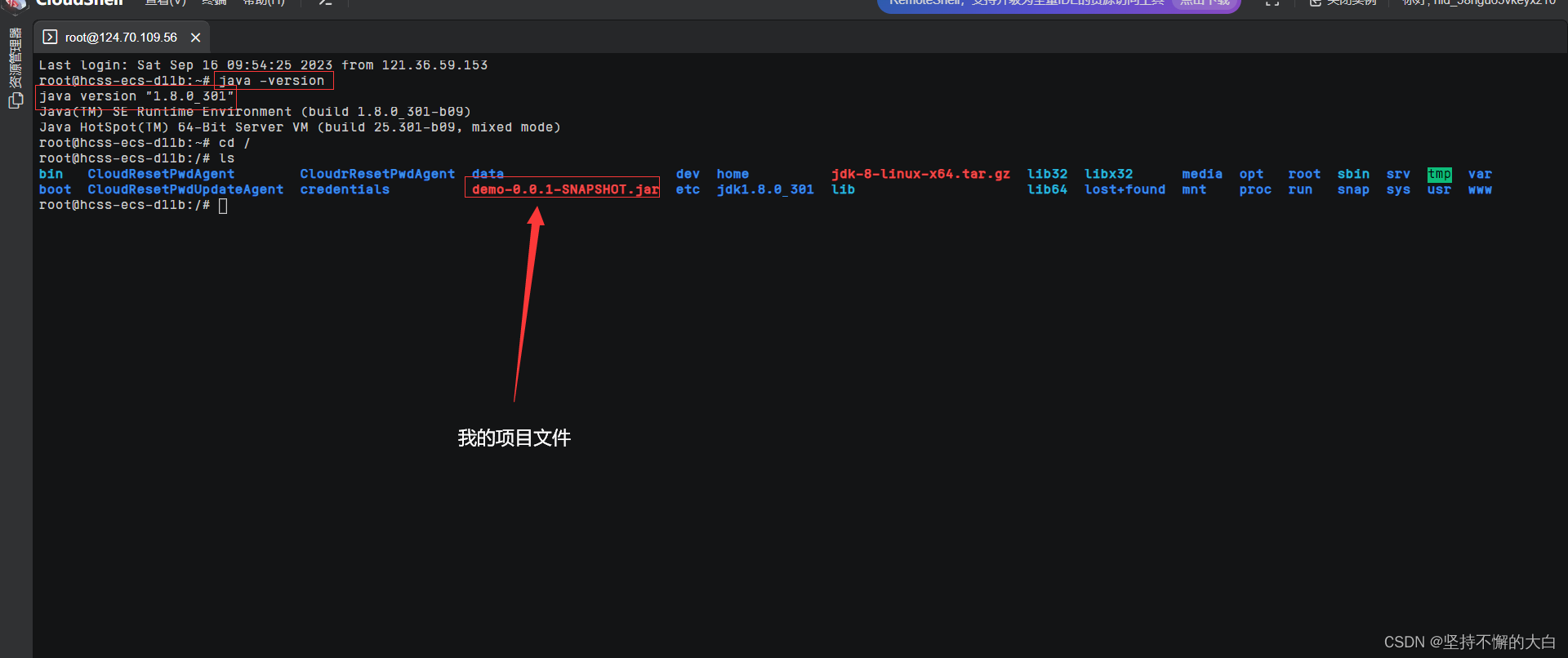Click the libx32 directory name
Viewport: 1568px width, 658px height.
tap(1108, 174)
